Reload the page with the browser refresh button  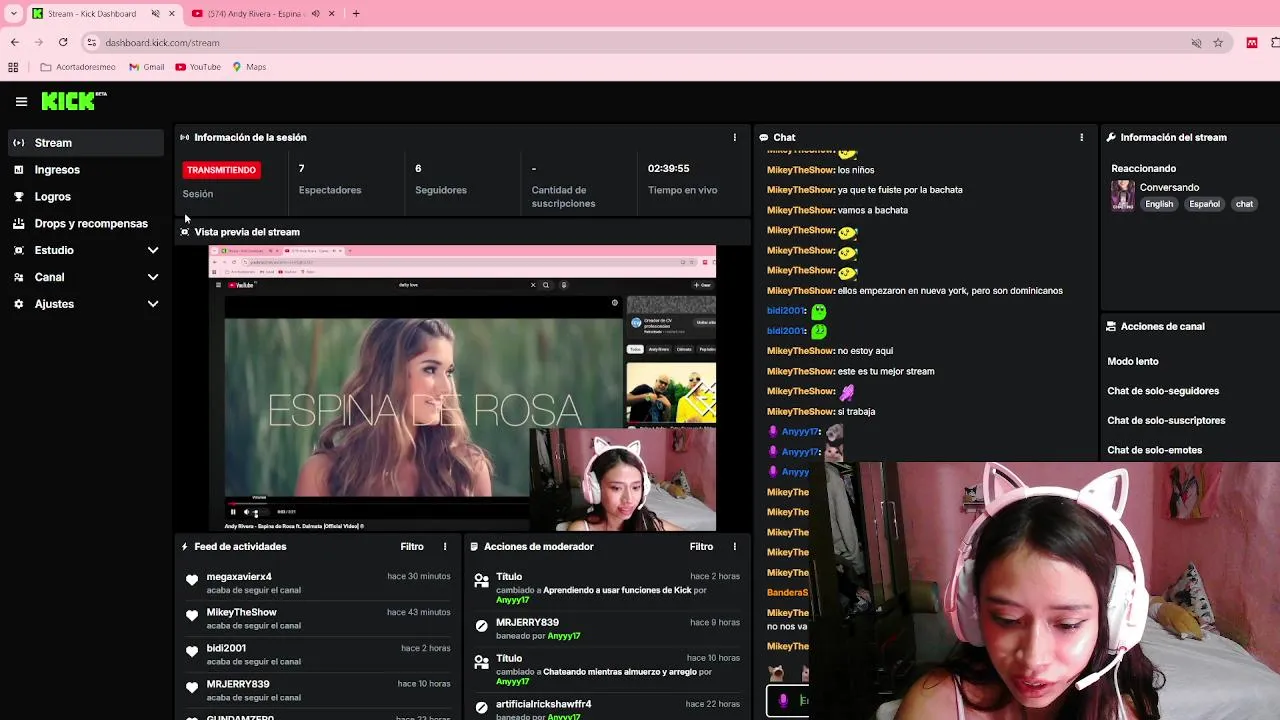(63, 42)
